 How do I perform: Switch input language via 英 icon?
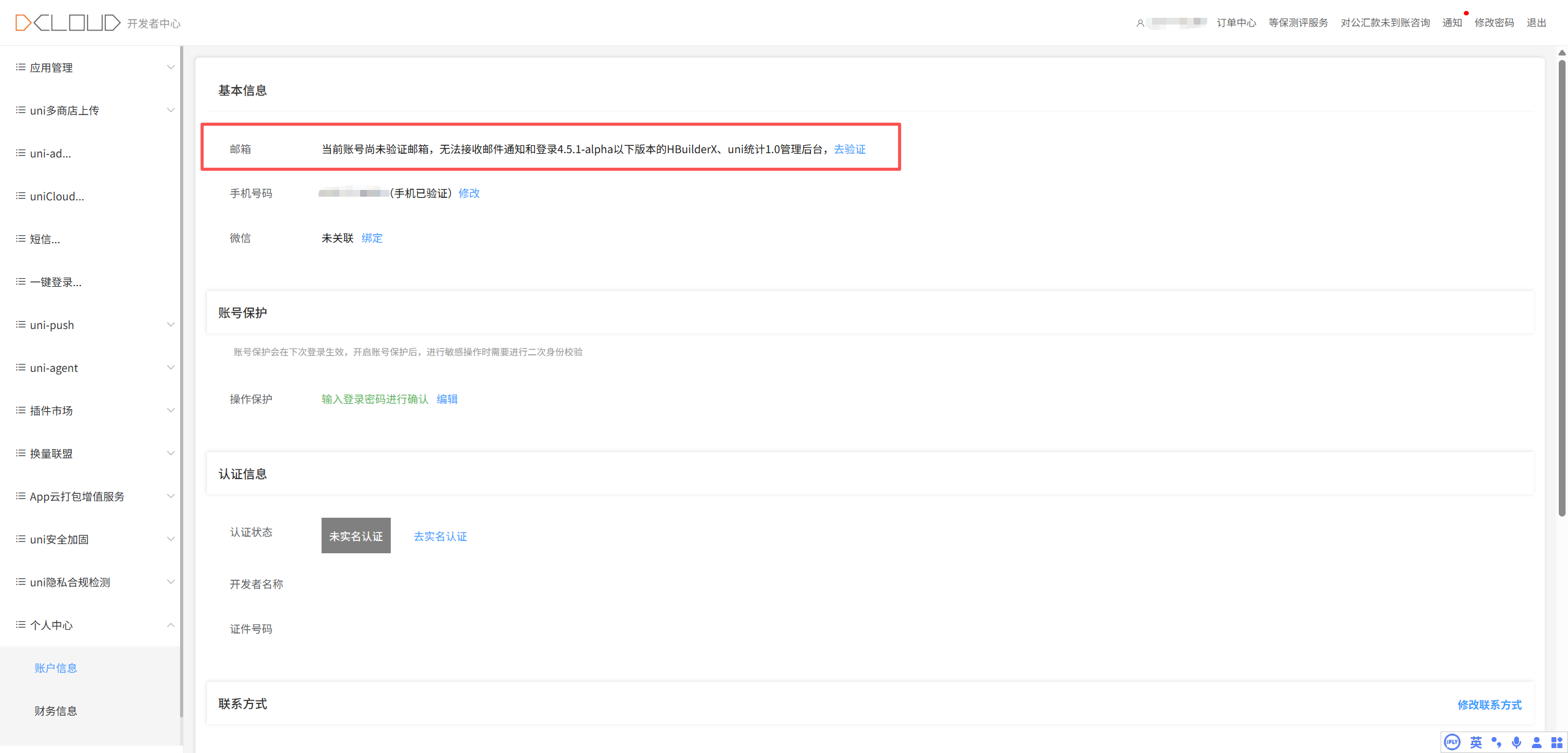click(x=1476, y=743)
